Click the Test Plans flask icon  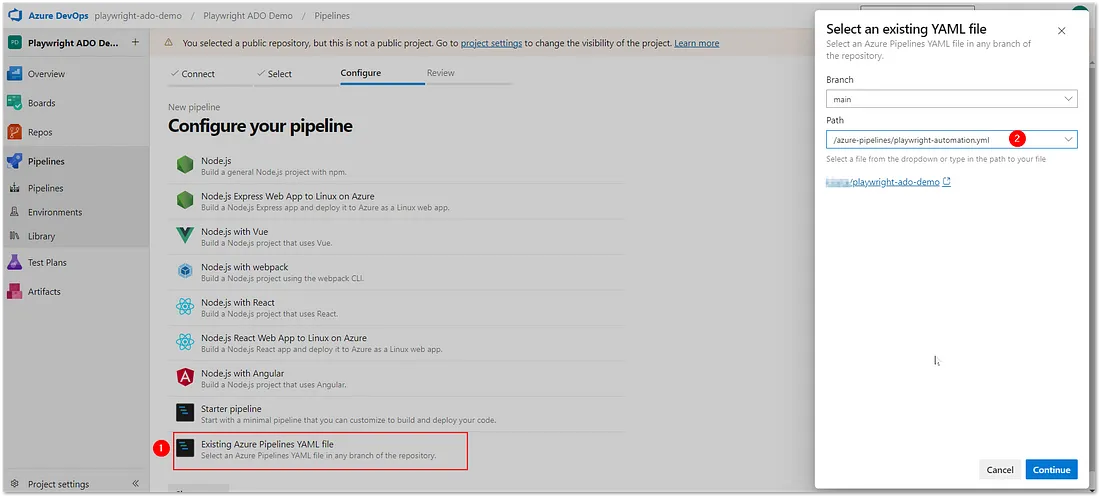(x=15, y=263)
